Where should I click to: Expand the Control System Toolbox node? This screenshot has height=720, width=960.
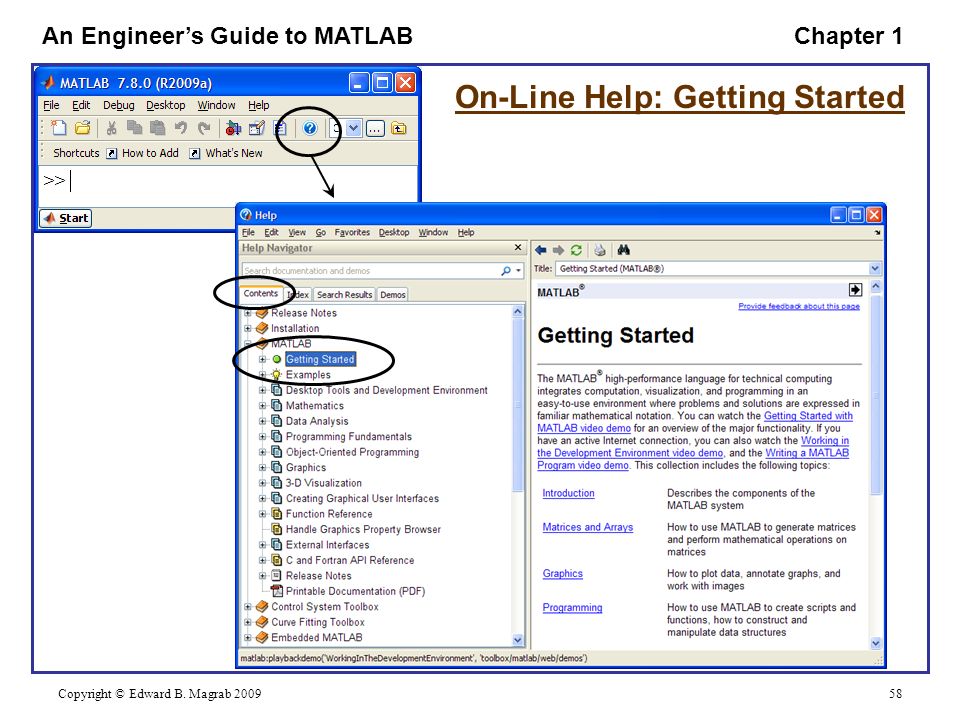[x=248, y=607]
